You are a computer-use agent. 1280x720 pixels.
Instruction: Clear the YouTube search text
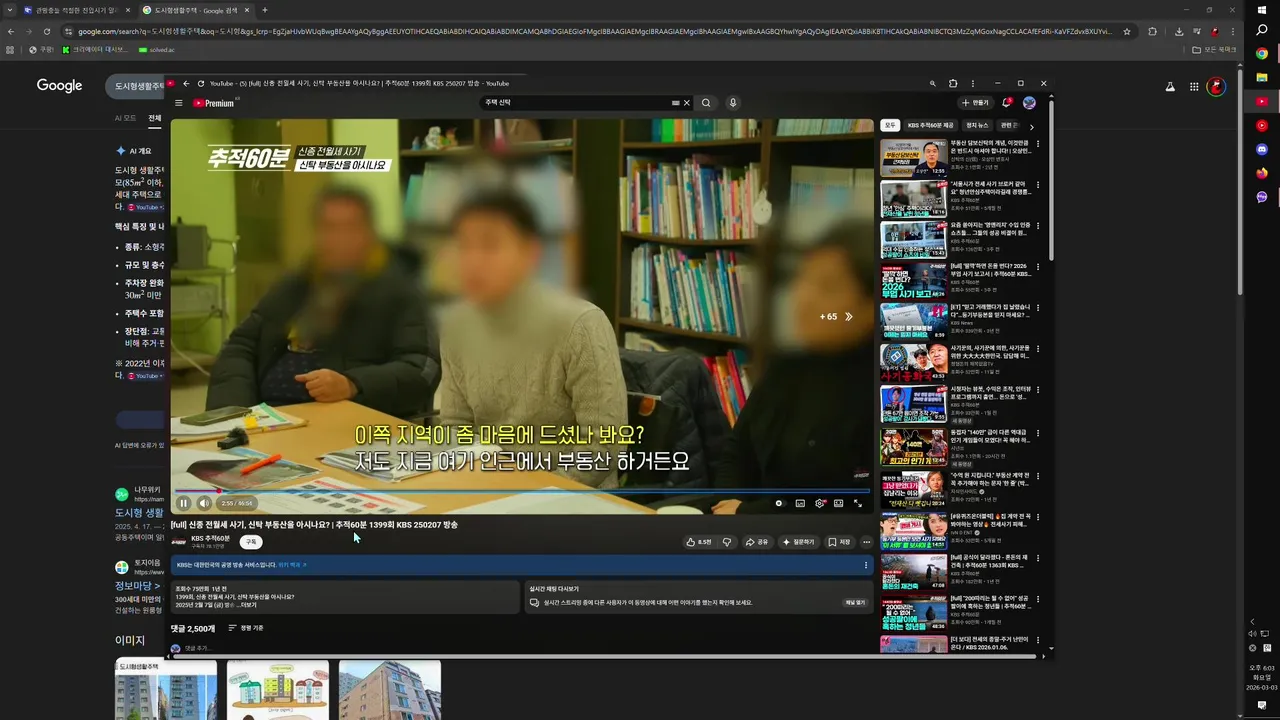(x=687, y=103)
